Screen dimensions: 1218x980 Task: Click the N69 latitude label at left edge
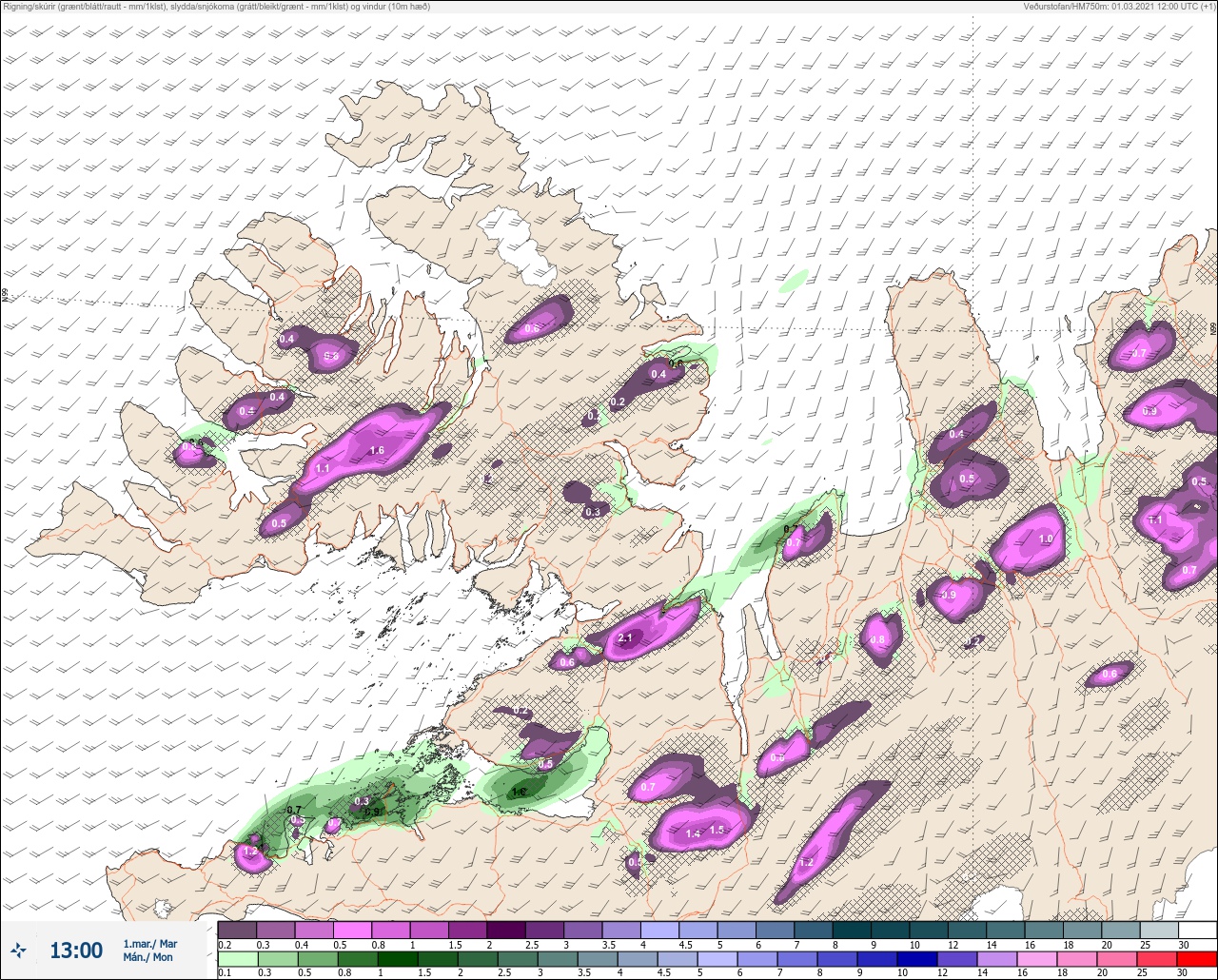click(5, 296)
